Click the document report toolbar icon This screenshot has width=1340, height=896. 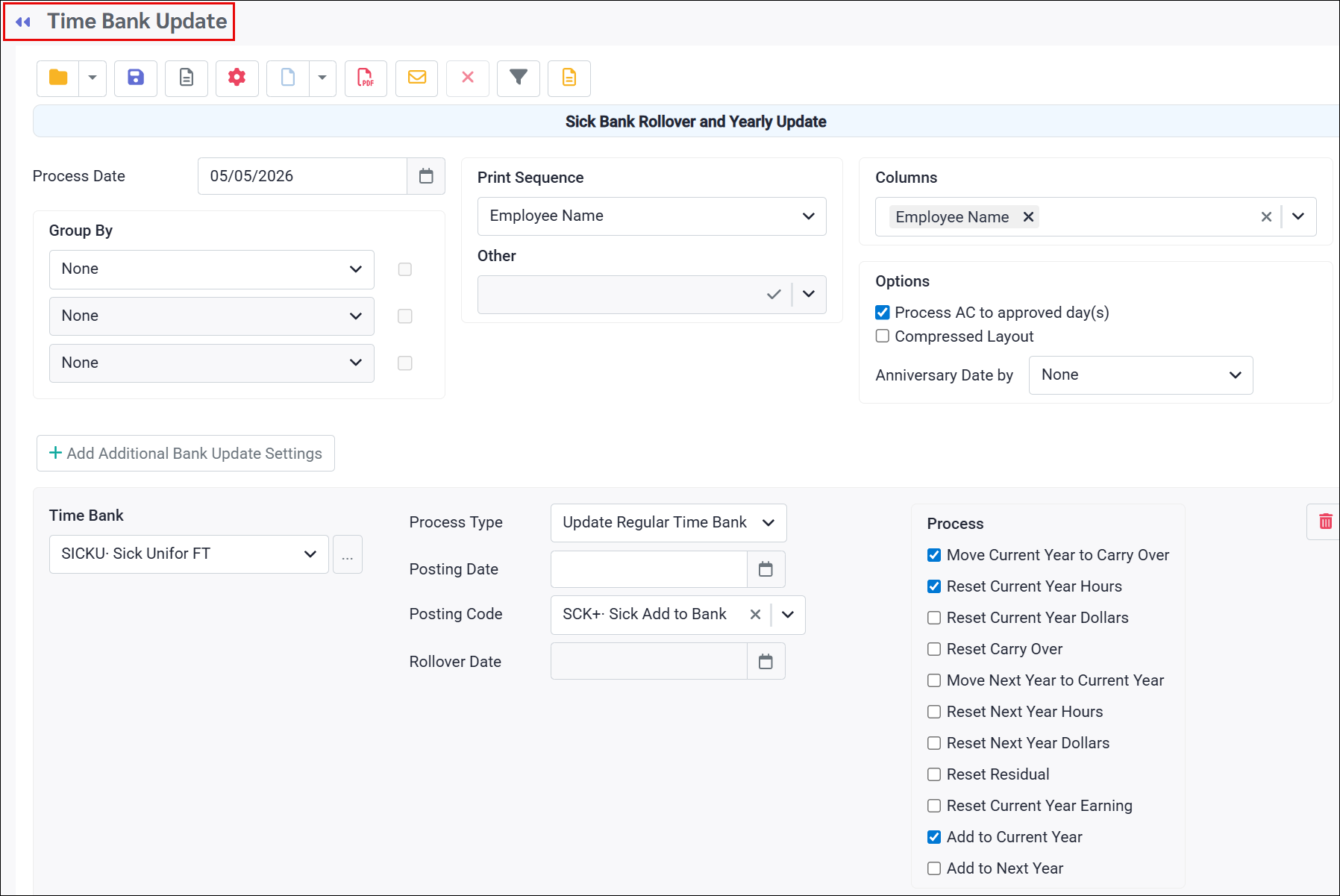tap(187, 78)
